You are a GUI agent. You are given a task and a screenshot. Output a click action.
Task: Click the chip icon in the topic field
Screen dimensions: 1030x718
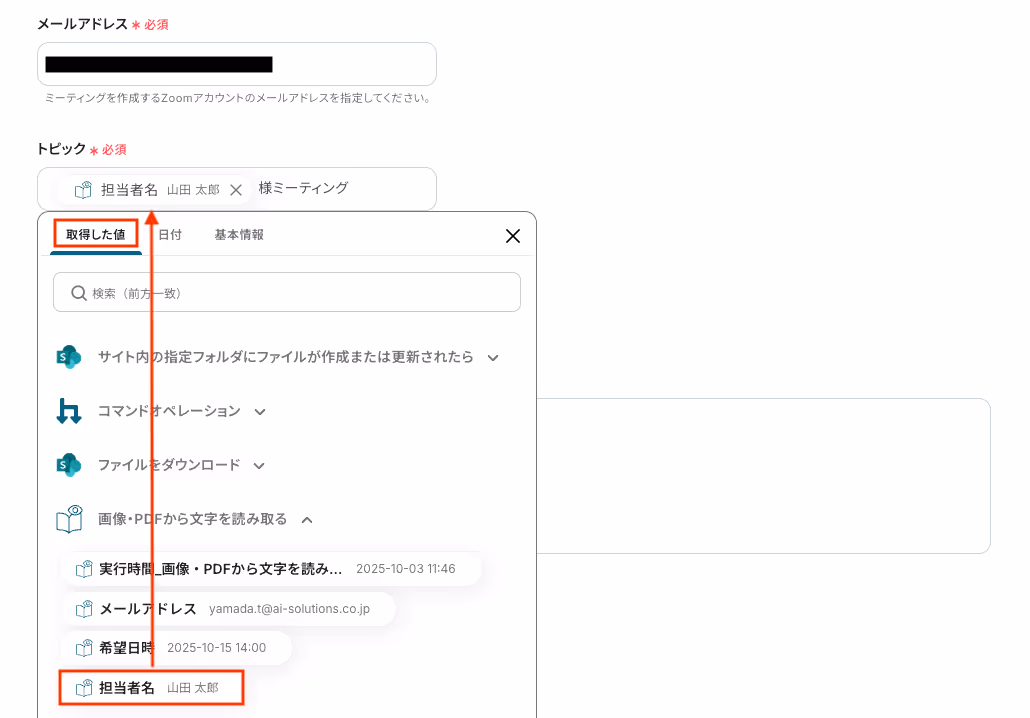pos(83,190)
